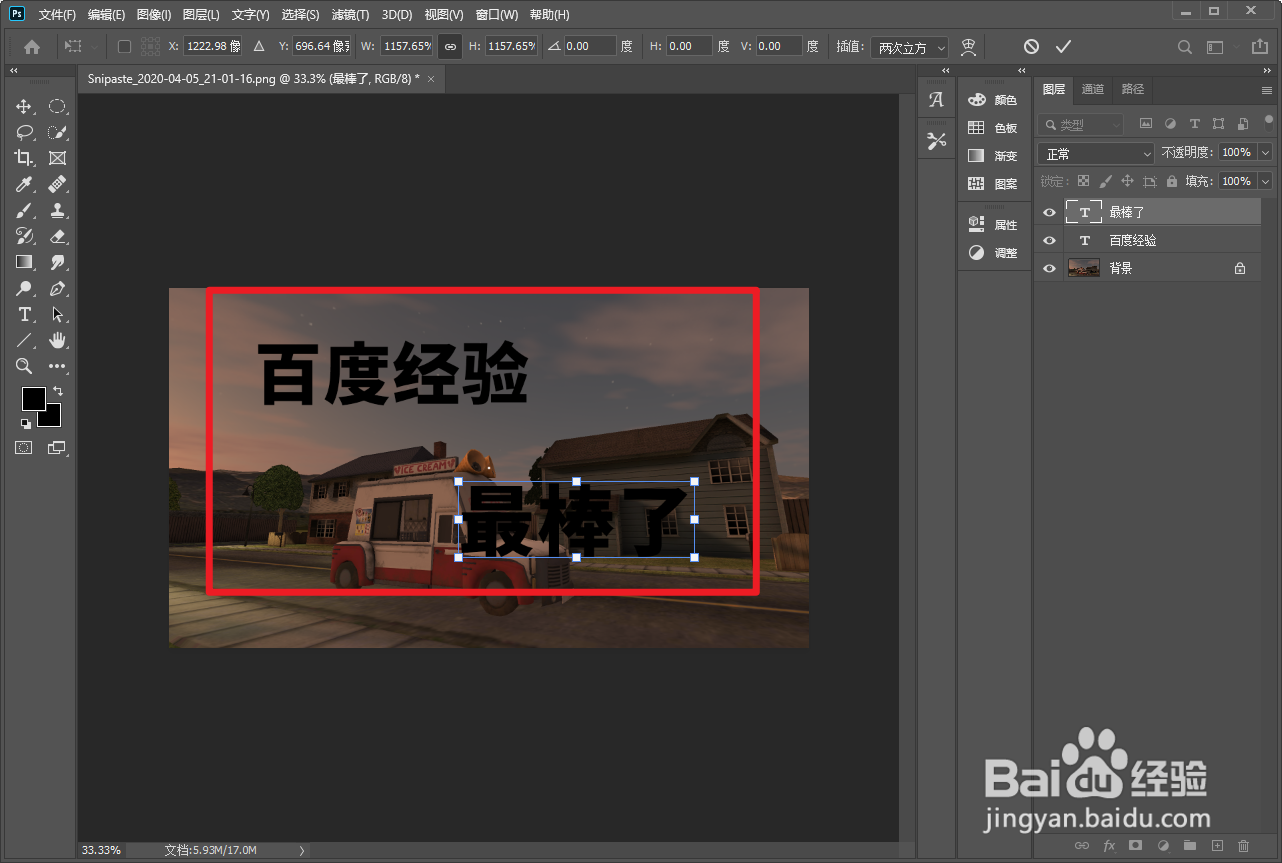Screen dimensions: 1282x863
Task: Select the Move tool
Action: (24, 106)
